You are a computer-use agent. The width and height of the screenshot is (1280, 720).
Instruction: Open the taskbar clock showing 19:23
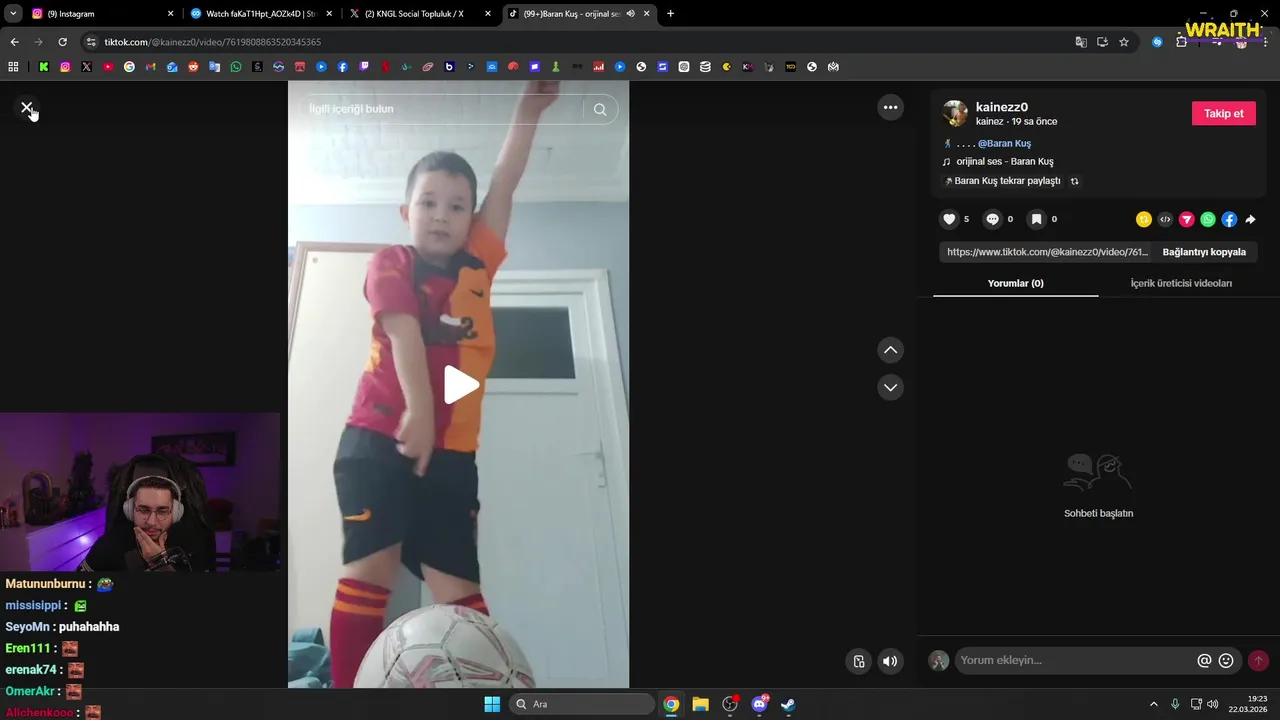click(x=1249, y=704)
